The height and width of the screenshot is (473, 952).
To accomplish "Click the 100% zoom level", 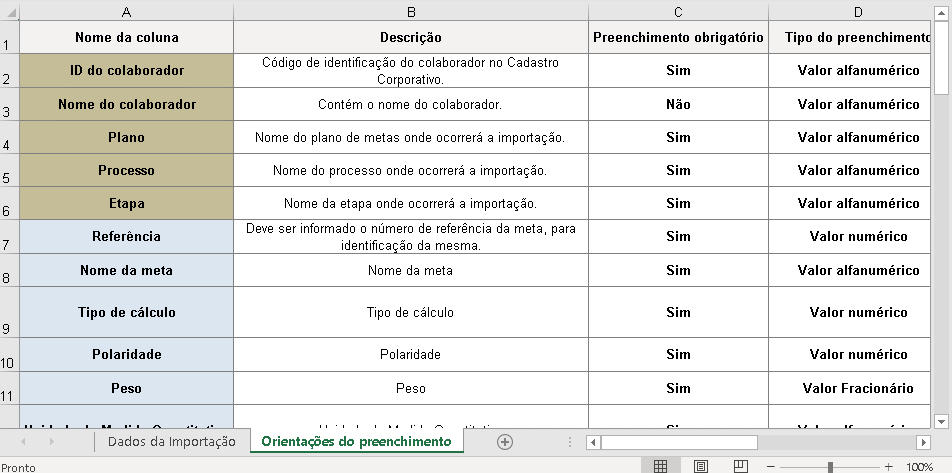I will coord(919,467).
